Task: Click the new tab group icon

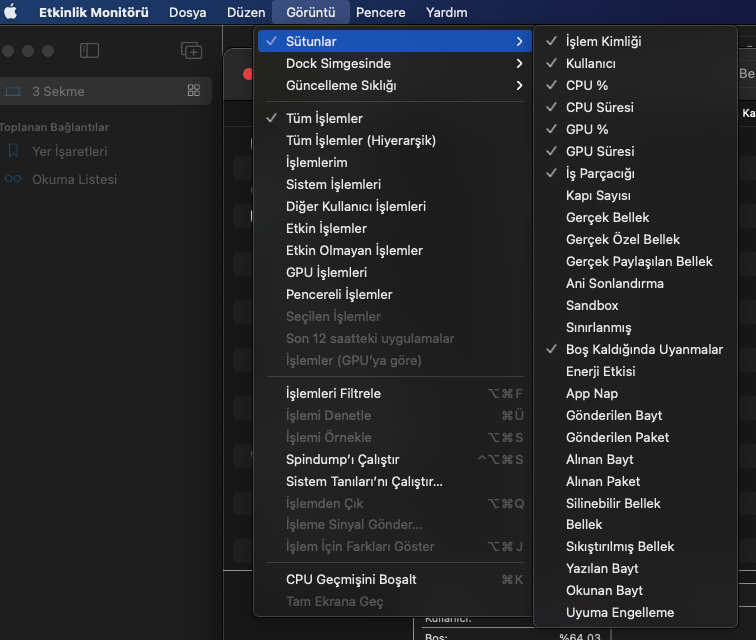Action: [191, 51]
